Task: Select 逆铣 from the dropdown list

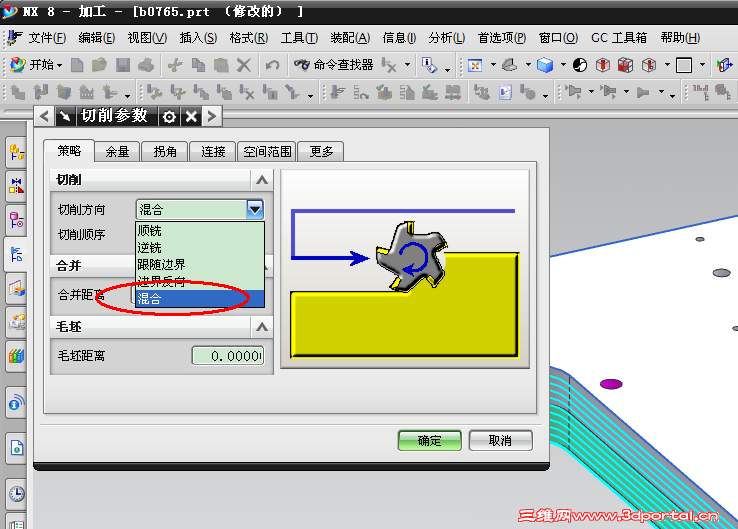Action: 200,248
